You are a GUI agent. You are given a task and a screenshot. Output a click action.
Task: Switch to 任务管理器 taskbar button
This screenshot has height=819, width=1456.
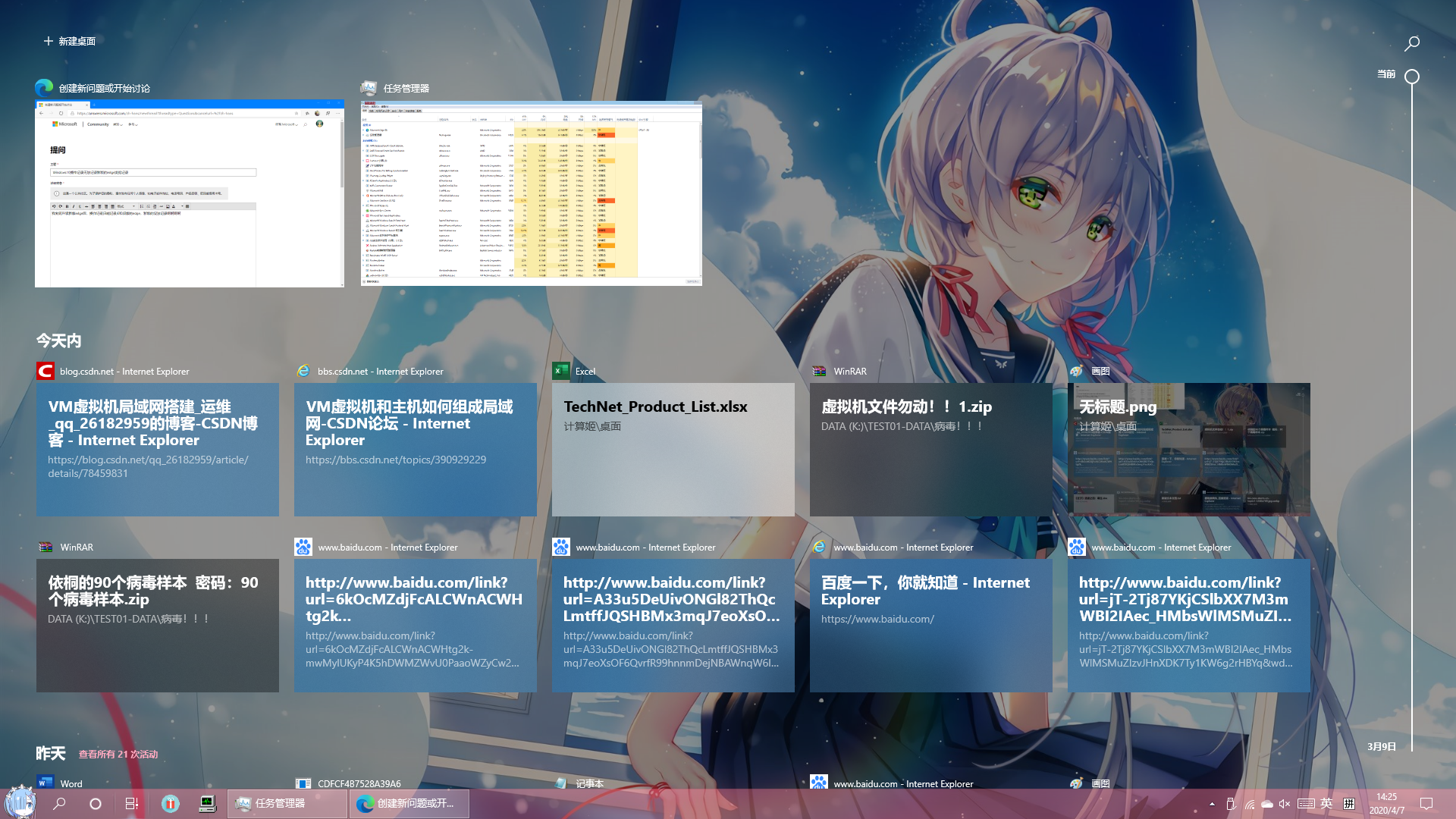click(287, 804)
